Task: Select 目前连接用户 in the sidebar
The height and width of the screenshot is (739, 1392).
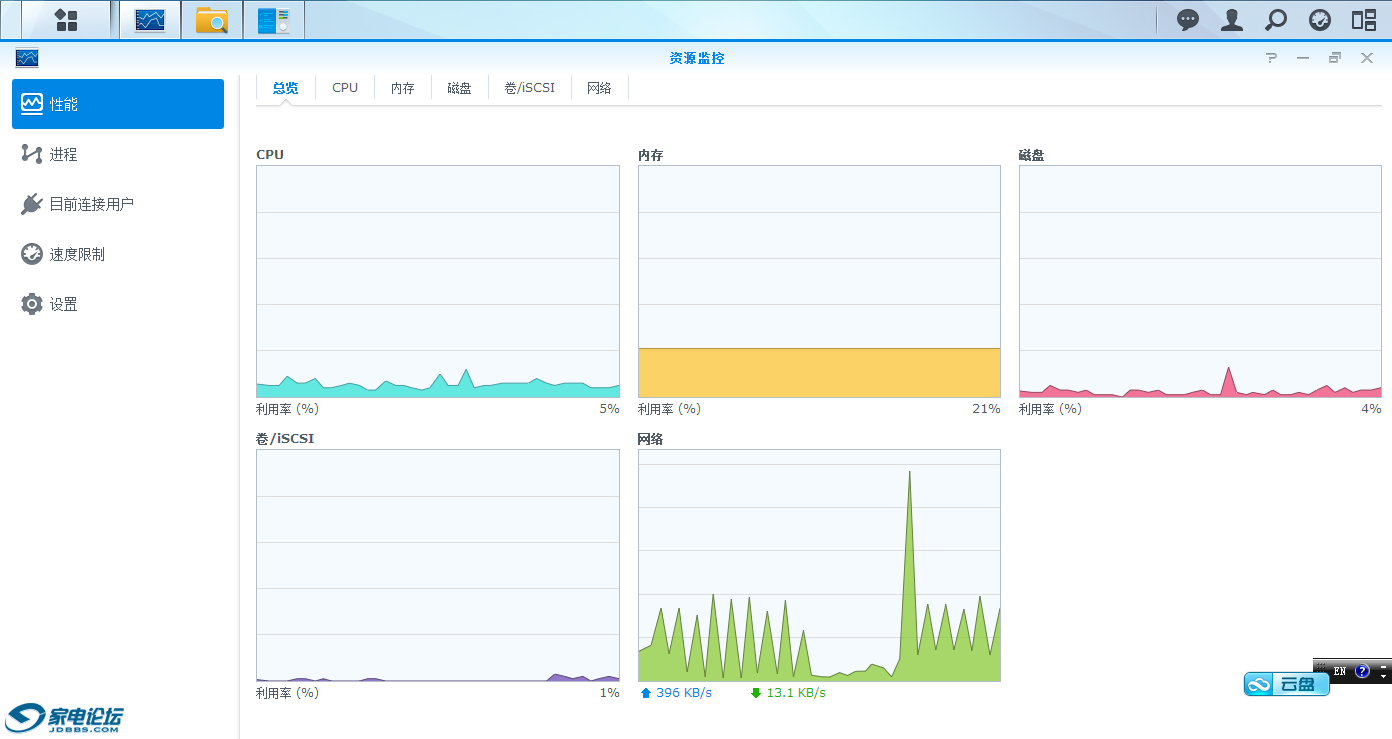Action: pyautogui.click(x=118, y=204)
